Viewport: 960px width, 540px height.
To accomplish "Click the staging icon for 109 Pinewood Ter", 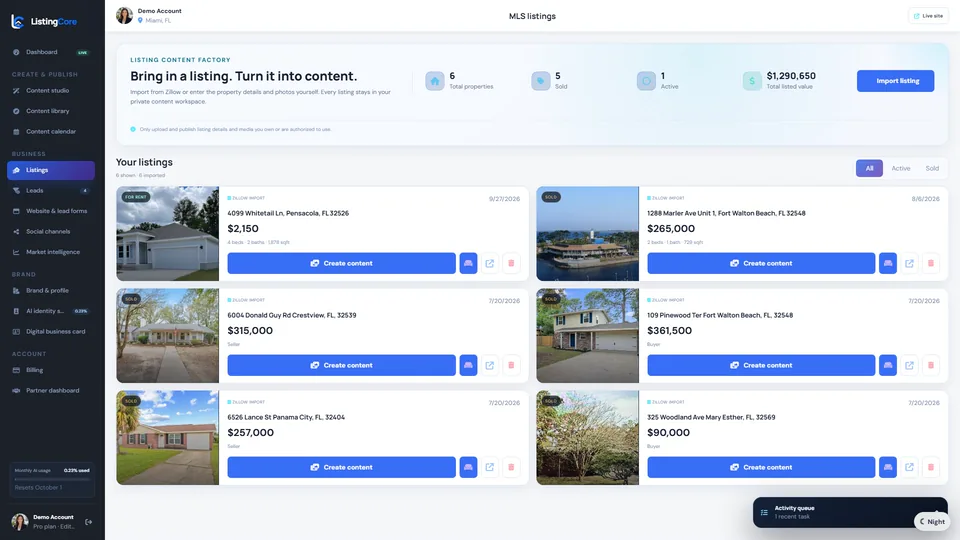I will 888,366.
